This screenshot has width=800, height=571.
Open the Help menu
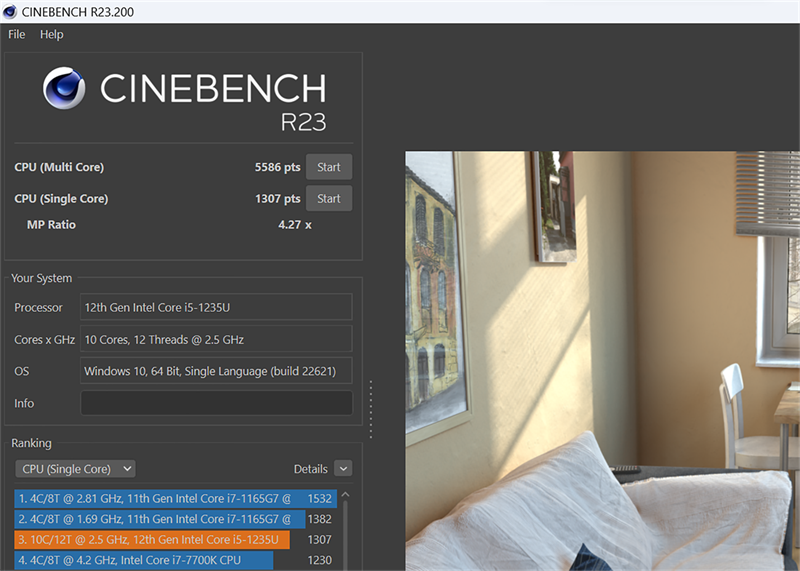(x=52, y=34)
